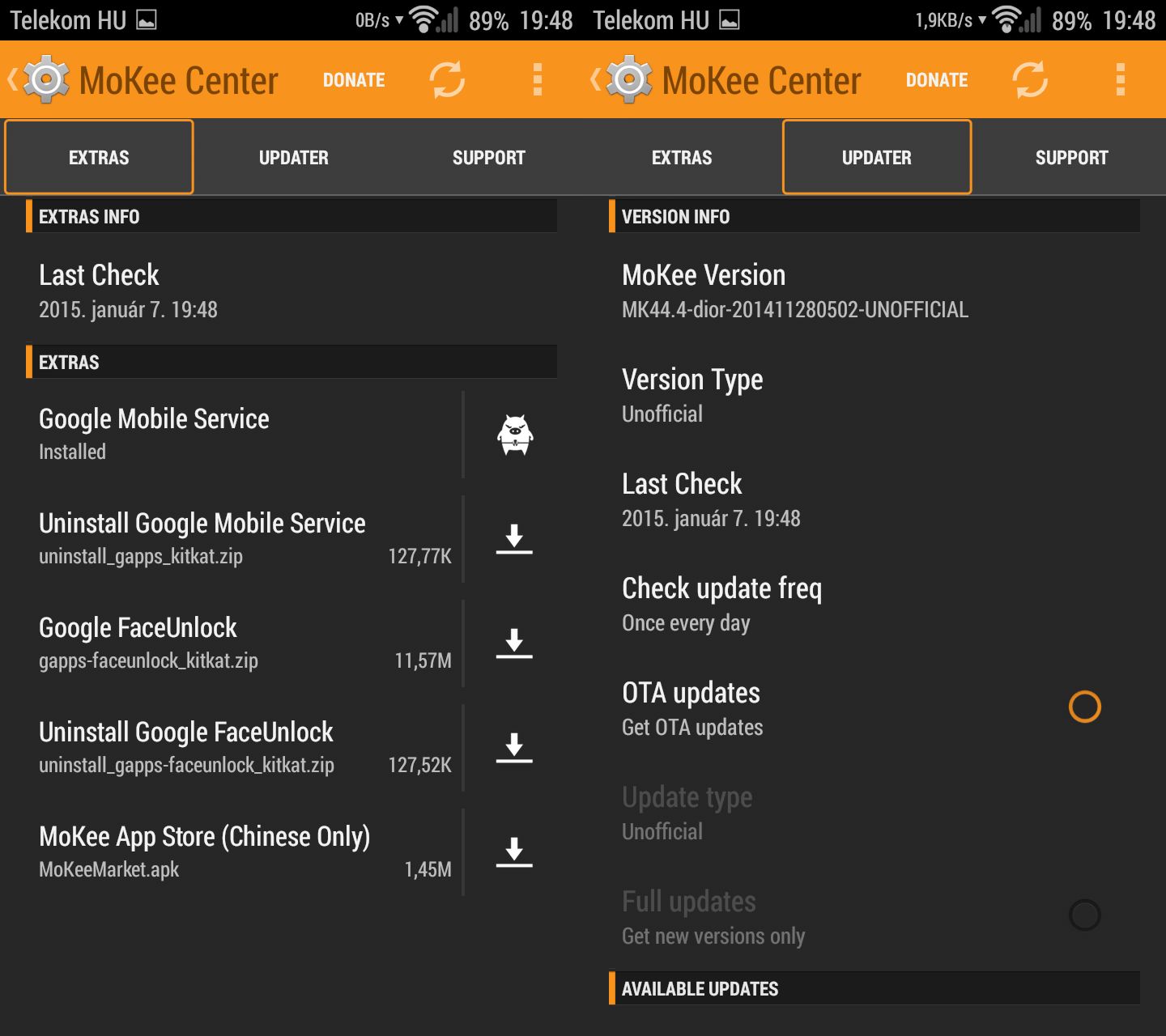Tap AVAILABLE UPDATES section header
The height and width of the screenshot is (1036, 1166).
pyautogui.click(x=874, y=988)
